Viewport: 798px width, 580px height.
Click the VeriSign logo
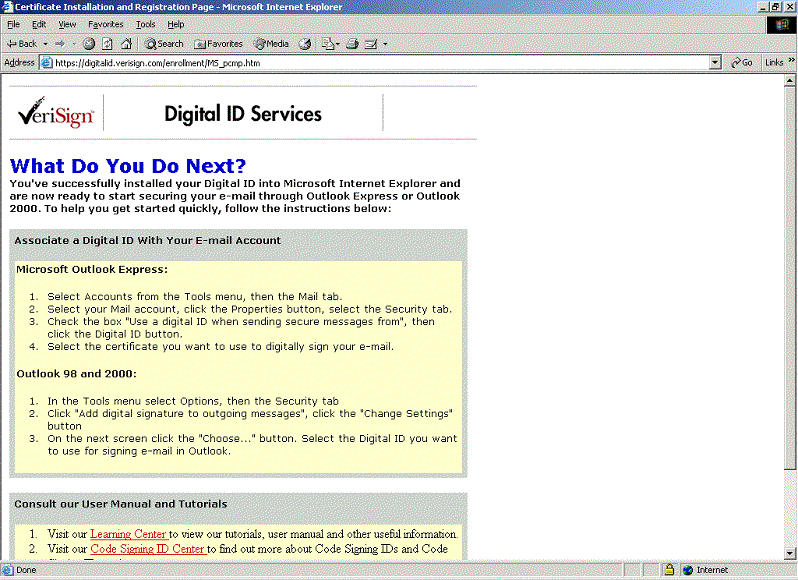click(56, 113)
